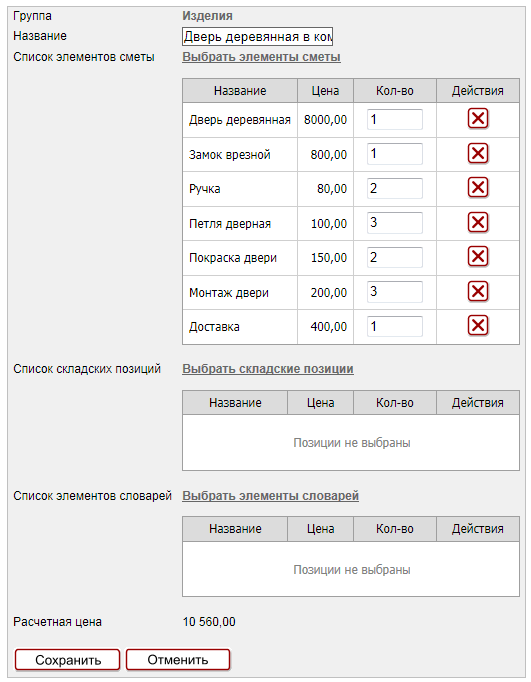Image resolution: width=531 pixels, height=682 pixels.
Task: Delete the Ручка estimate item
Action: (478, 188)
